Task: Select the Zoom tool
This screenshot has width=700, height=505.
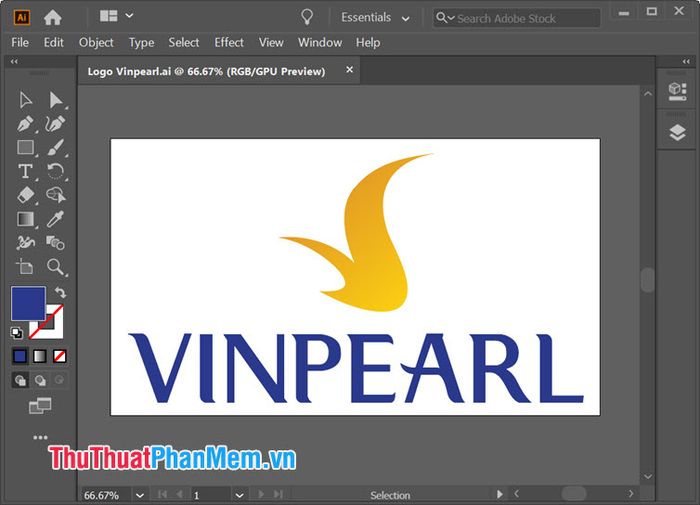Action: click(55, 267)
